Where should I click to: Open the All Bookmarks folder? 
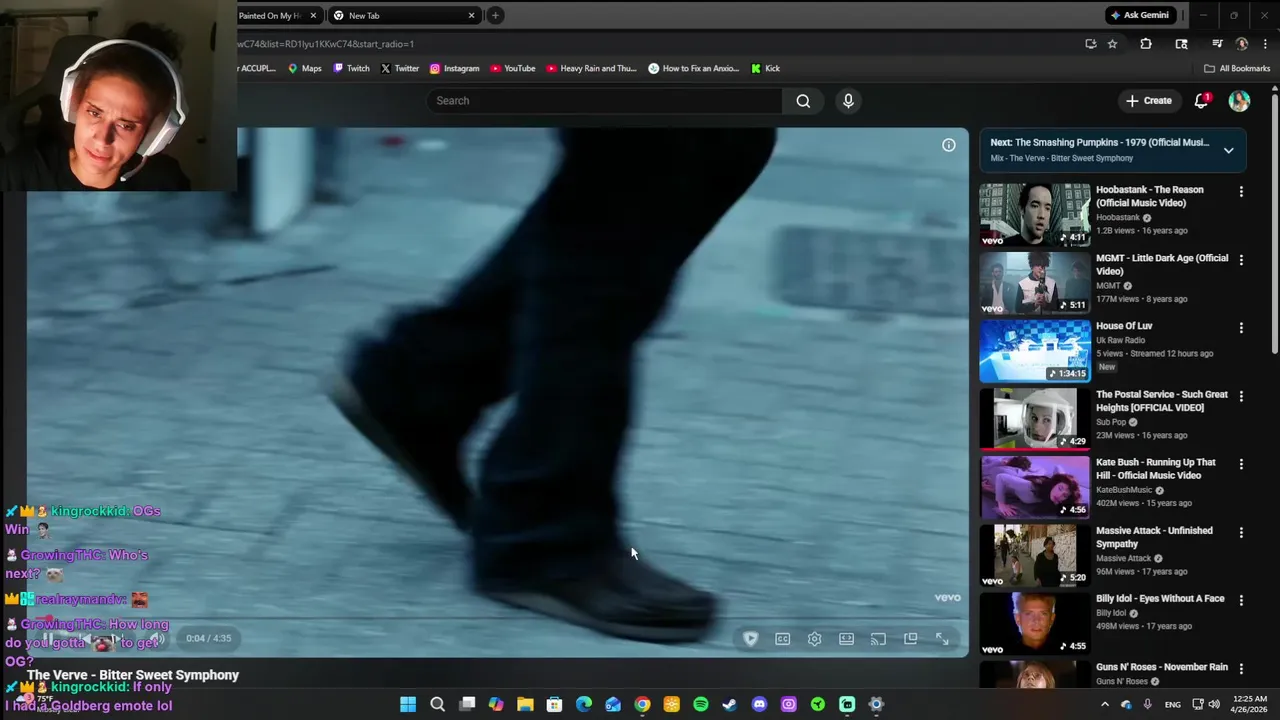tap(1237, 69)
